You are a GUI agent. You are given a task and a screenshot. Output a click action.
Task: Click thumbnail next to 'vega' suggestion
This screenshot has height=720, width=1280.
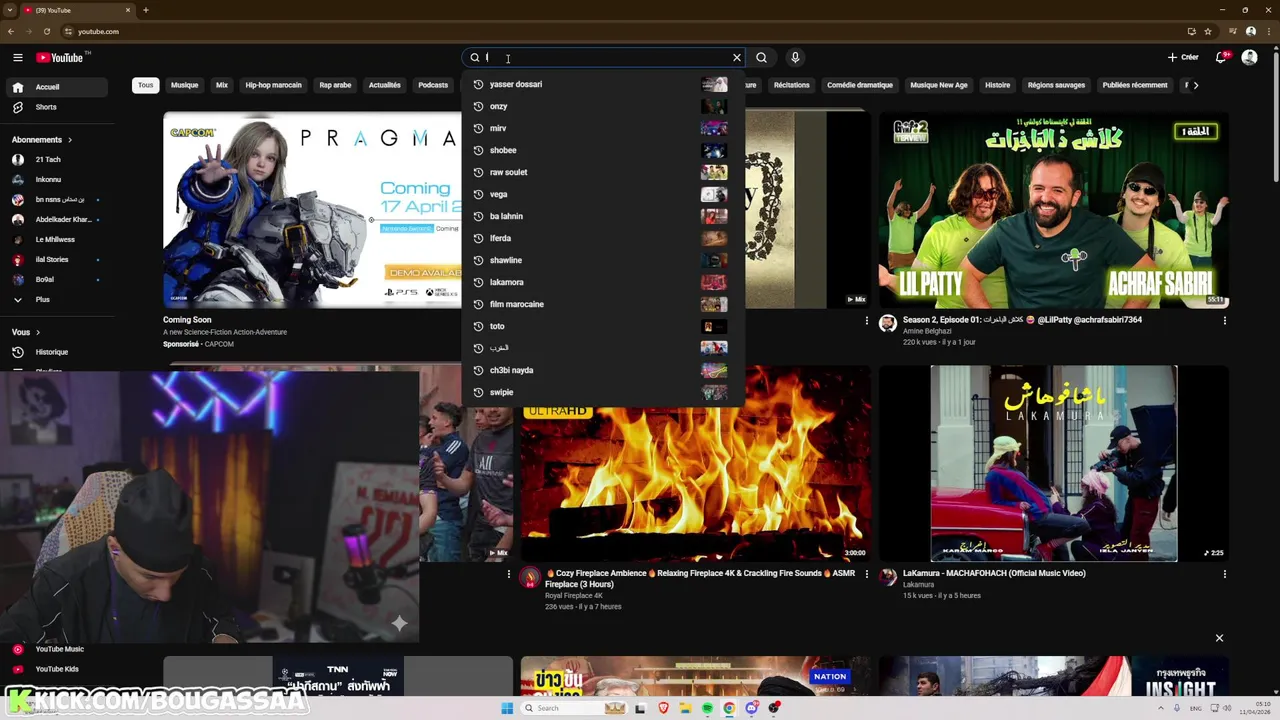714,194
